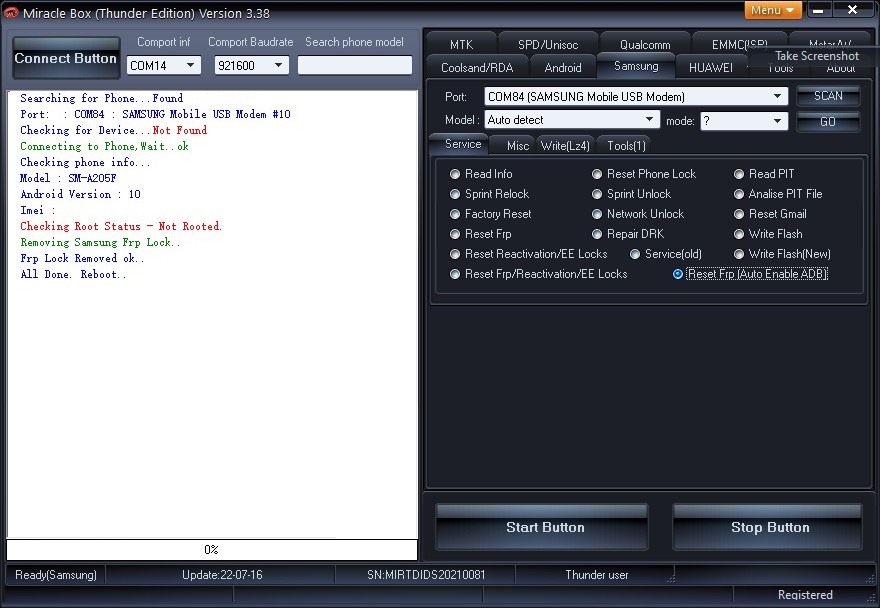Click the Update:22-07-16 status text
Viewport: 880px width, 608px height.
pos(222,575)
